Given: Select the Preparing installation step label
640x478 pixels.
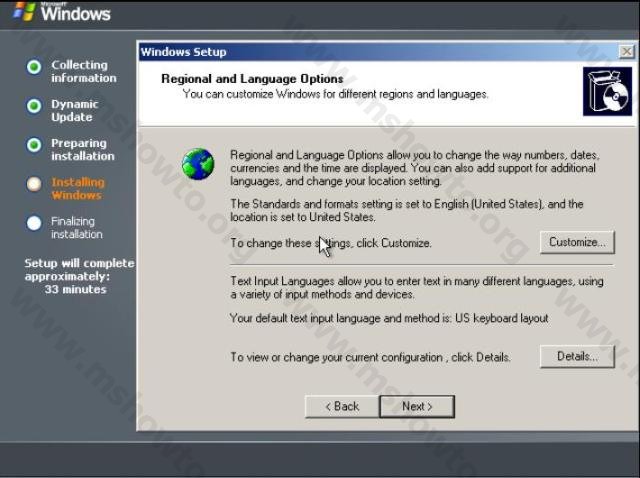Looking at the screenshot, I should (x=83, y=149).
